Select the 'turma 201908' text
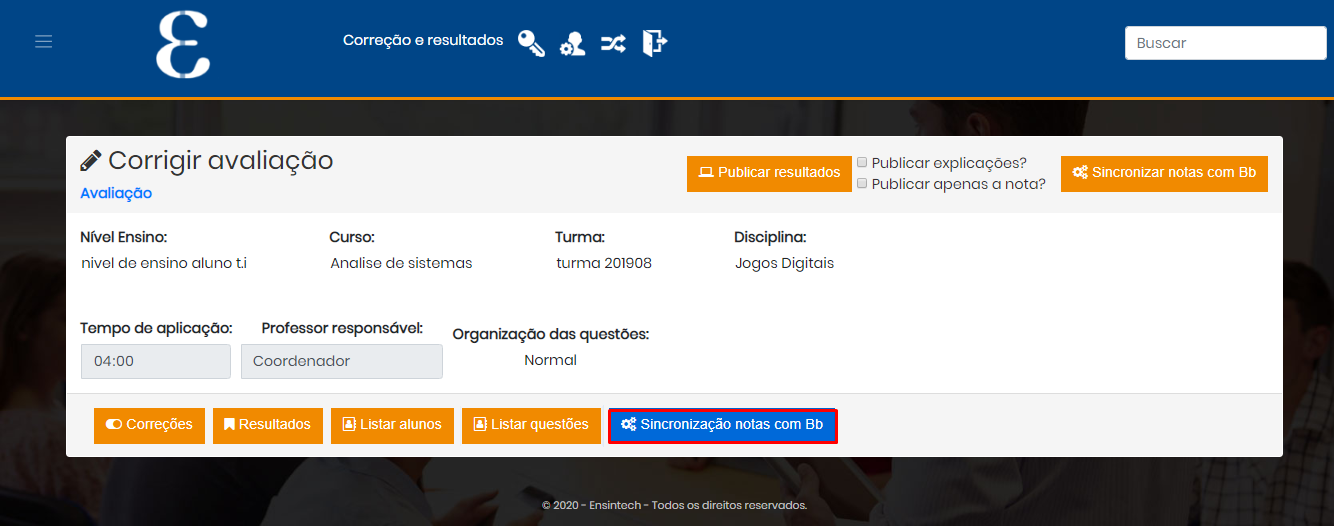Viewport: 1334px width, 526px height. click(604, 263)
